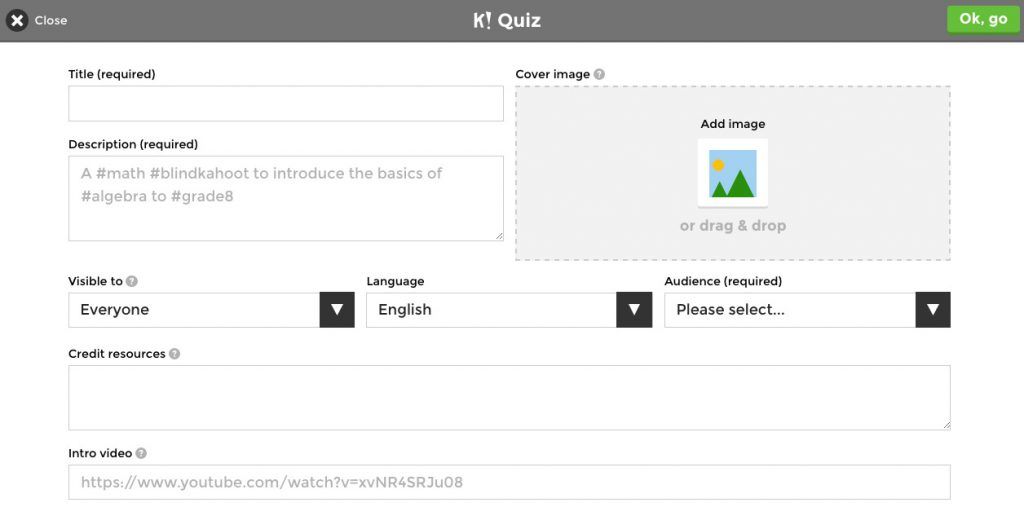
Task: Open the Visible to Everyone dropdown
Action: click(x=212, y=310)
